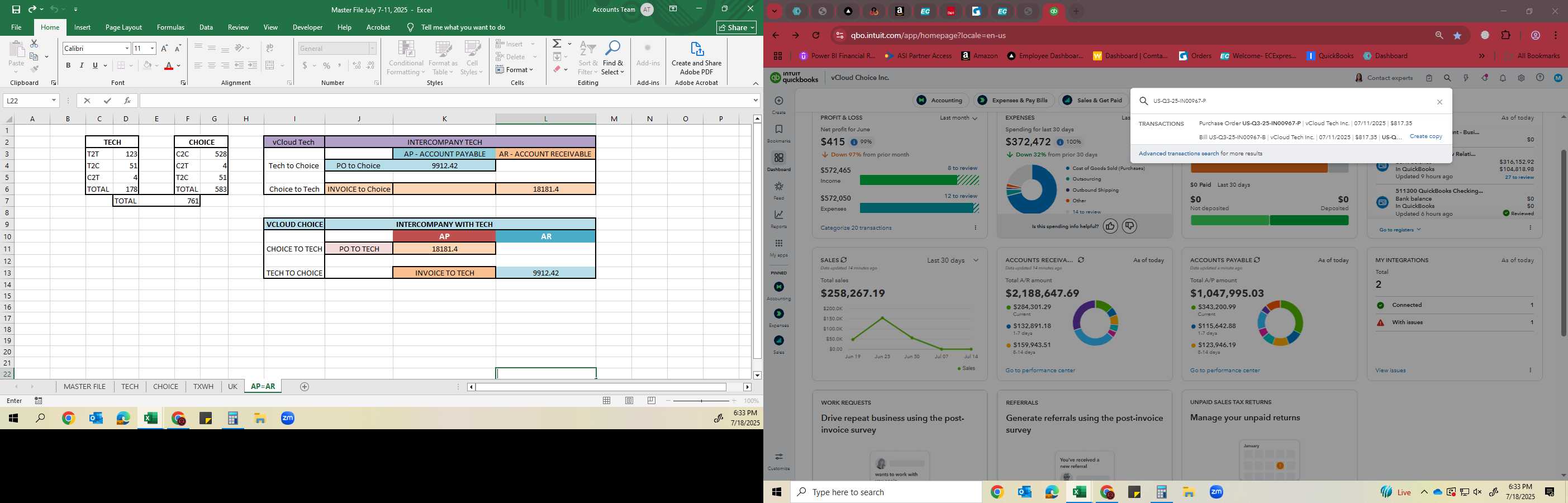Click Chrome bookmark star icon
Screen dimensions: 1568x503
pyautogui.click(x=1457, y=35)
